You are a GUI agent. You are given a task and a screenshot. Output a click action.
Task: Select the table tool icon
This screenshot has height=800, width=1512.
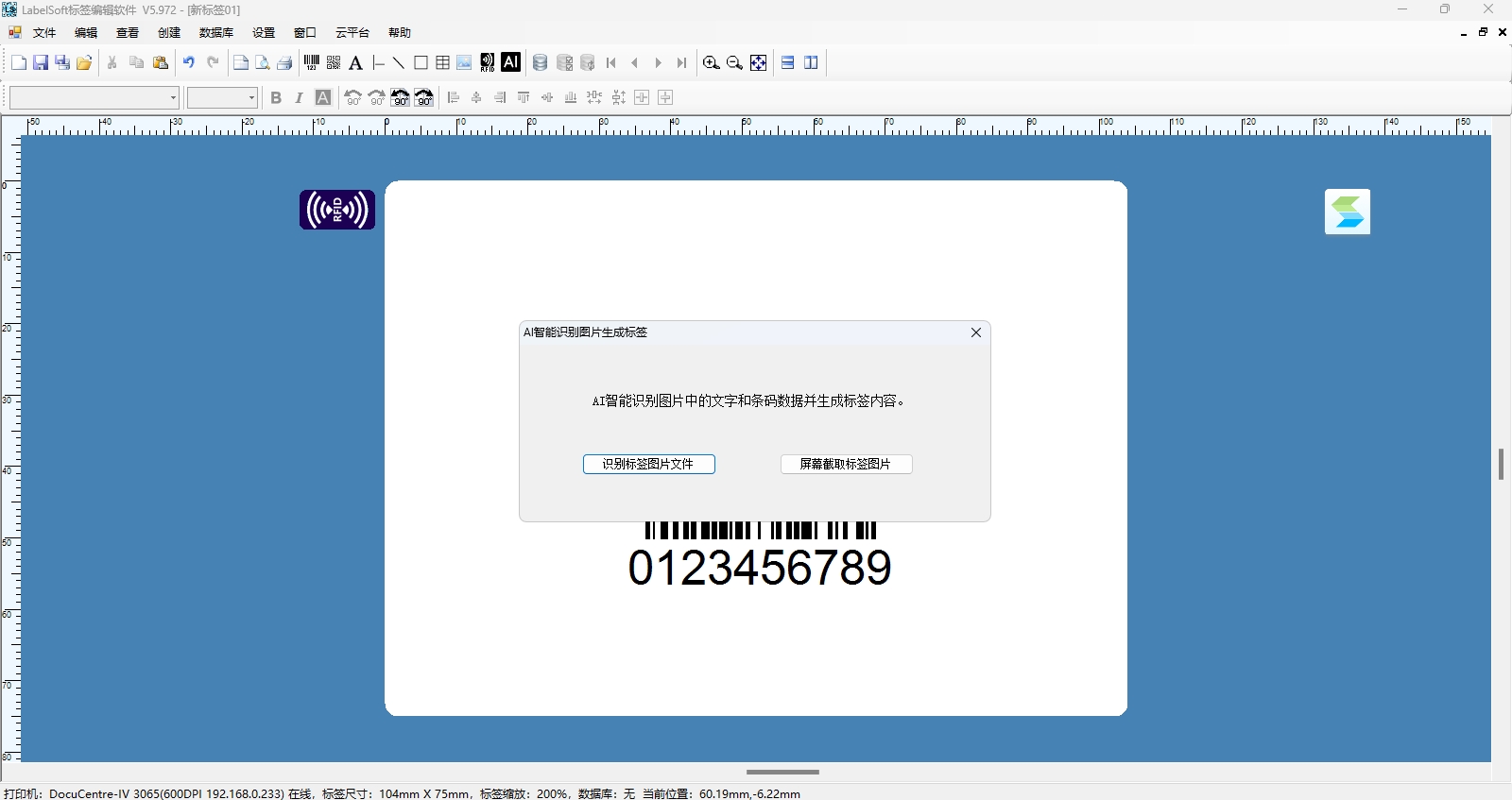point(442,62)
